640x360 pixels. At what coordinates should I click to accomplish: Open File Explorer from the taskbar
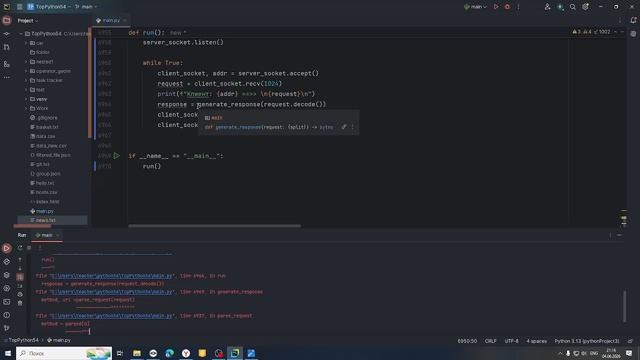tap(137, 353)
